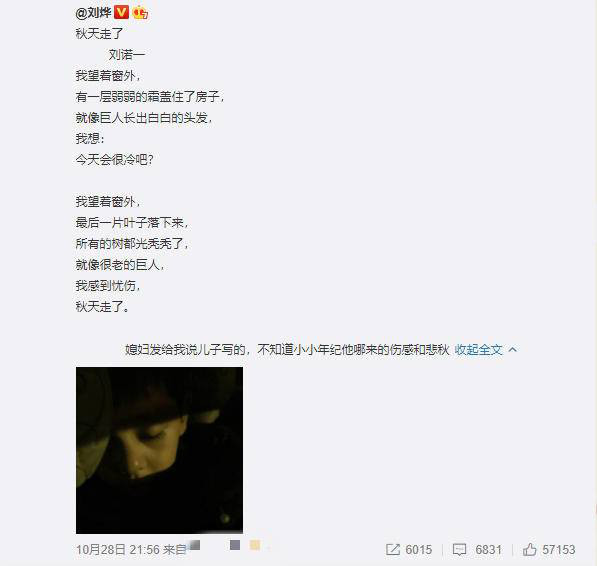Click the like count 57153
This screenshot has height=566, width=597.
coord(559,550)
